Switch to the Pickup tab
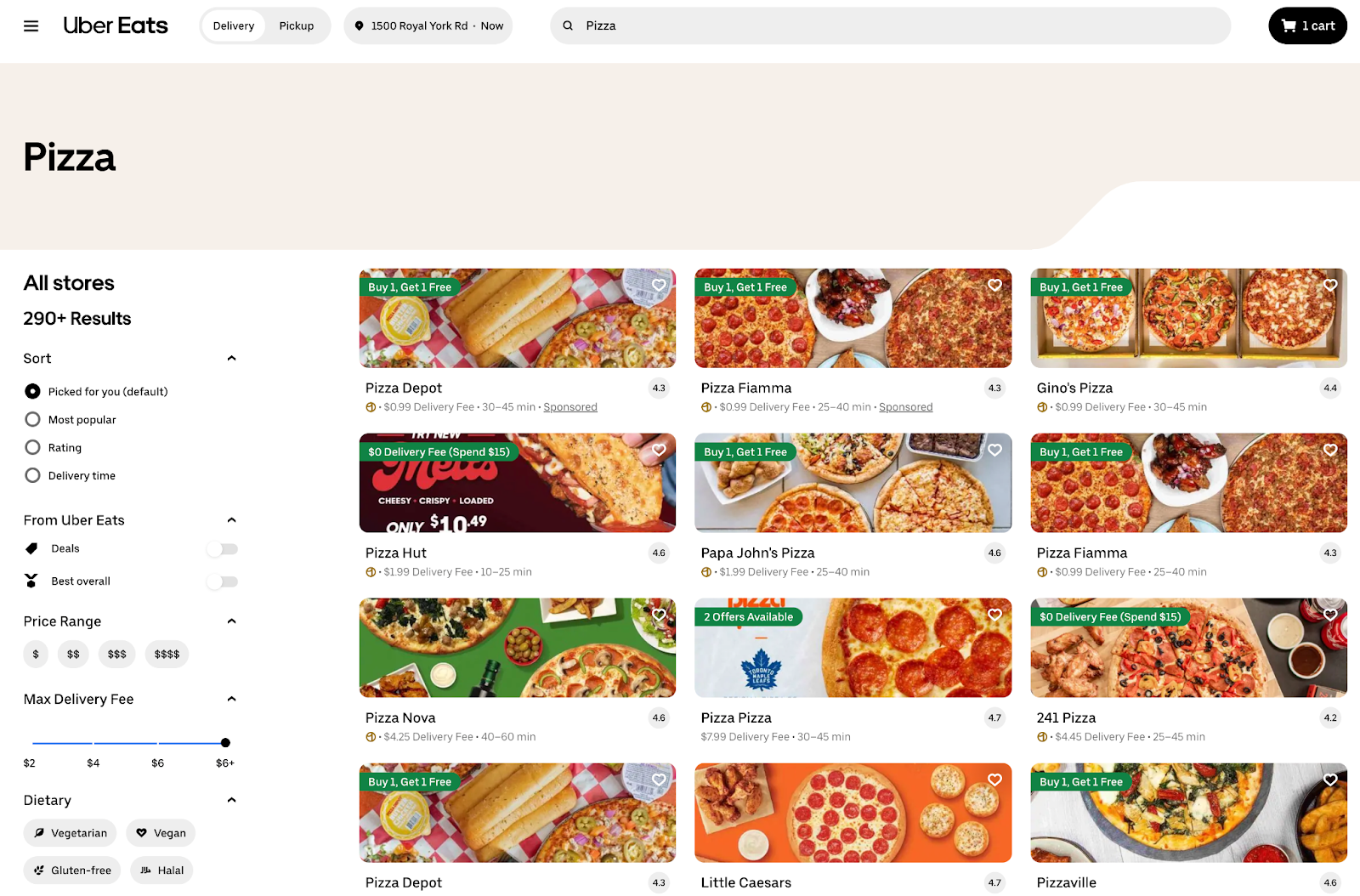The height and width of the screenshot is (896, 1360). pos(297,26)
